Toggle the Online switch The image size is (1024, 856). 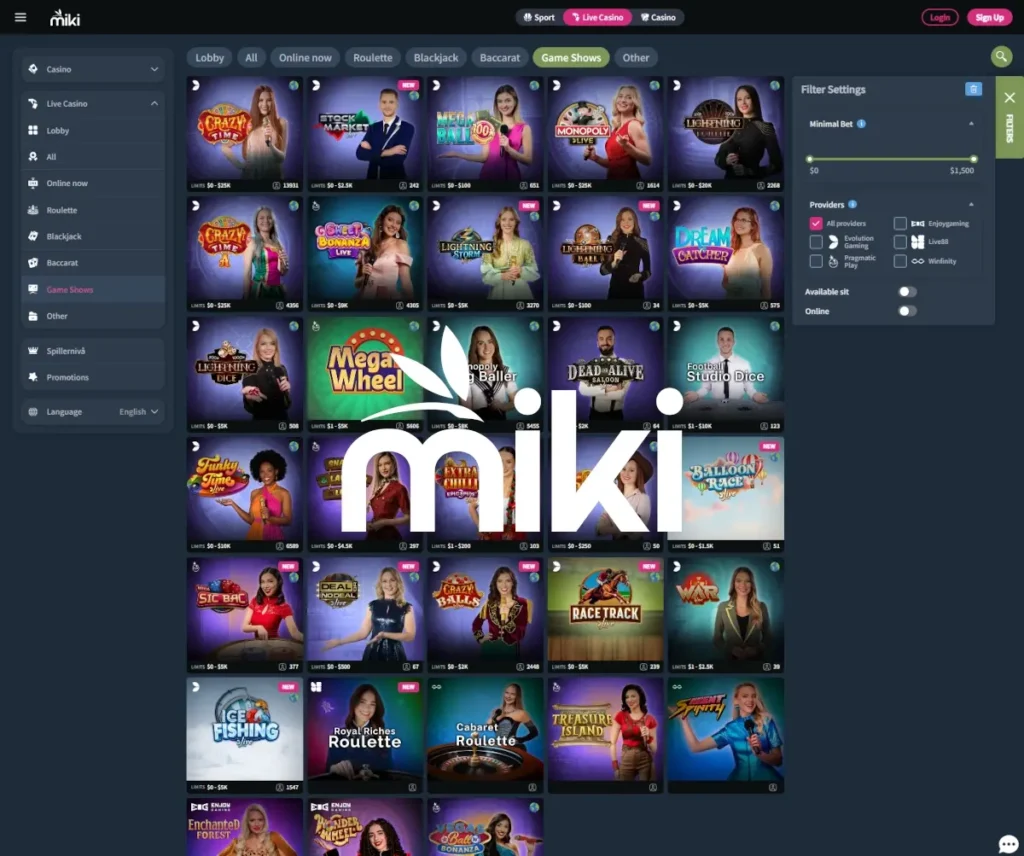[907, 311]
